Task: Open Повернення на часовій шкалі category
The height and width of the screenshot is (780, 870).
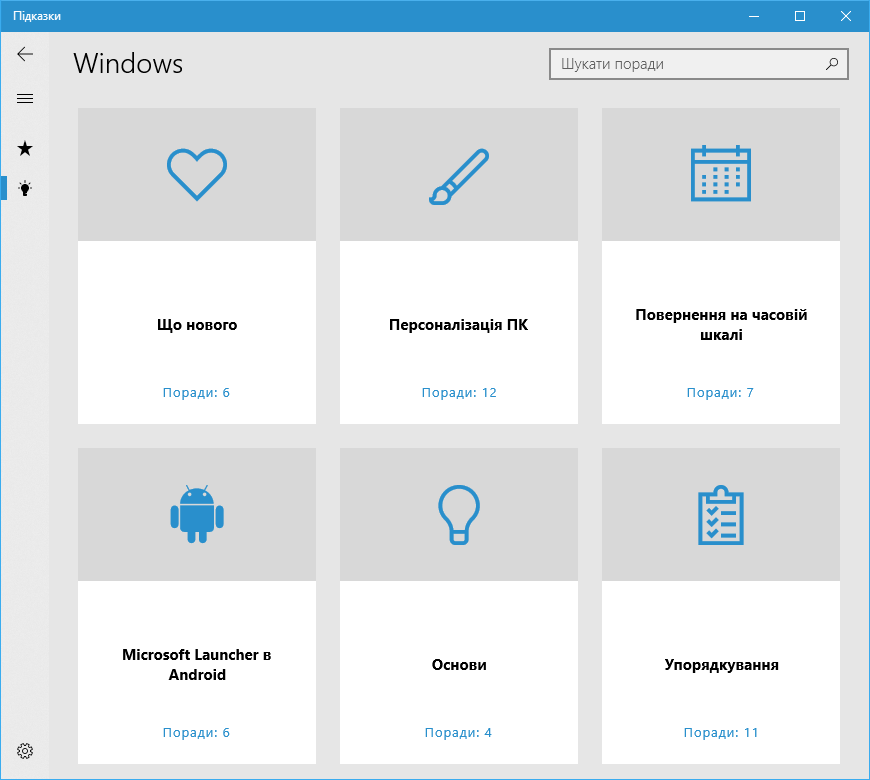Action: (721, 325)
